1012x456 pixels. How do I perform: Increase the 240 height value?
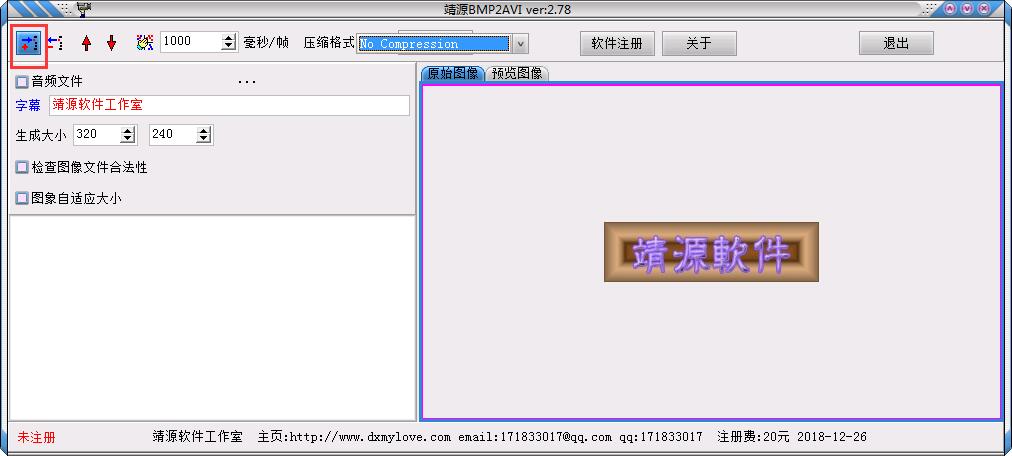[204, 130]
